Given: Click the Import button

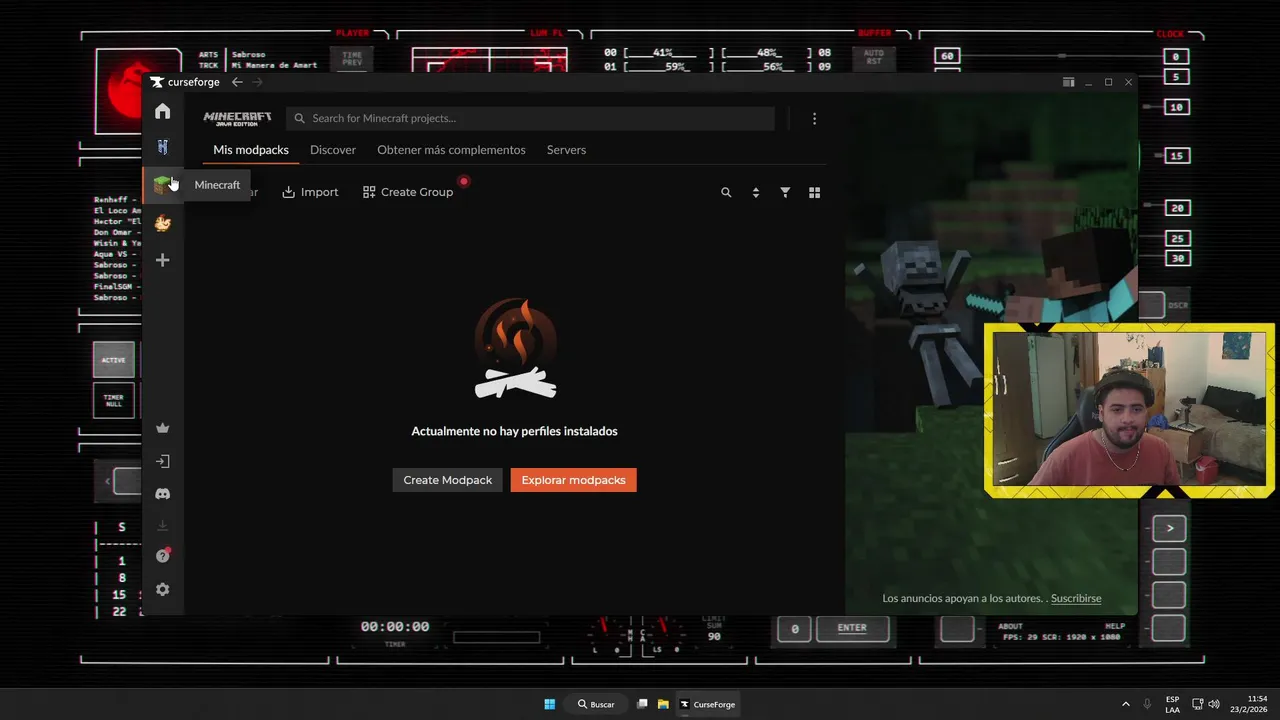Looking at the screenshot, I should tap(310, 192).
